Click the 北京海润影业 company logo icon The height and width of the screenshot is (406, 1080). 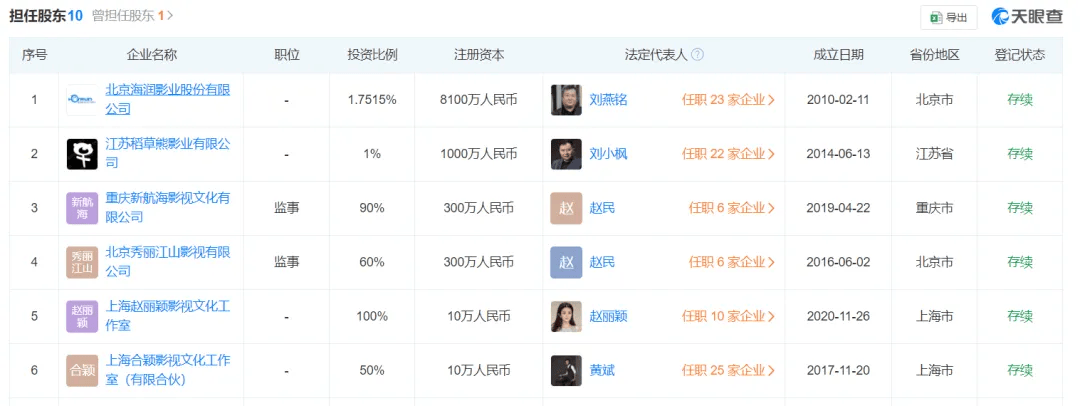82,100
